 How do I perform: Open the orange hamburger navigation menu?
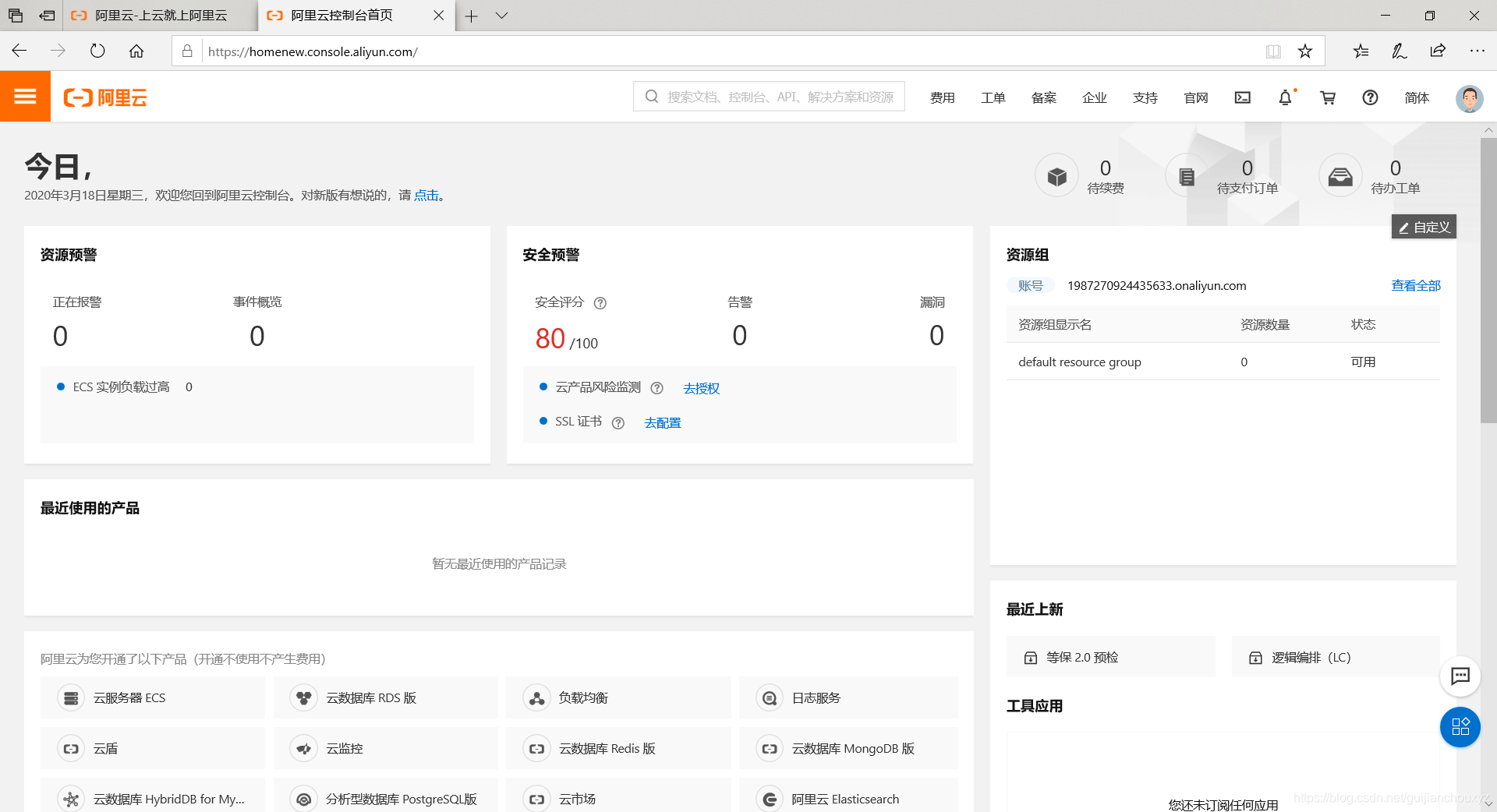click(x=25, y=97)
